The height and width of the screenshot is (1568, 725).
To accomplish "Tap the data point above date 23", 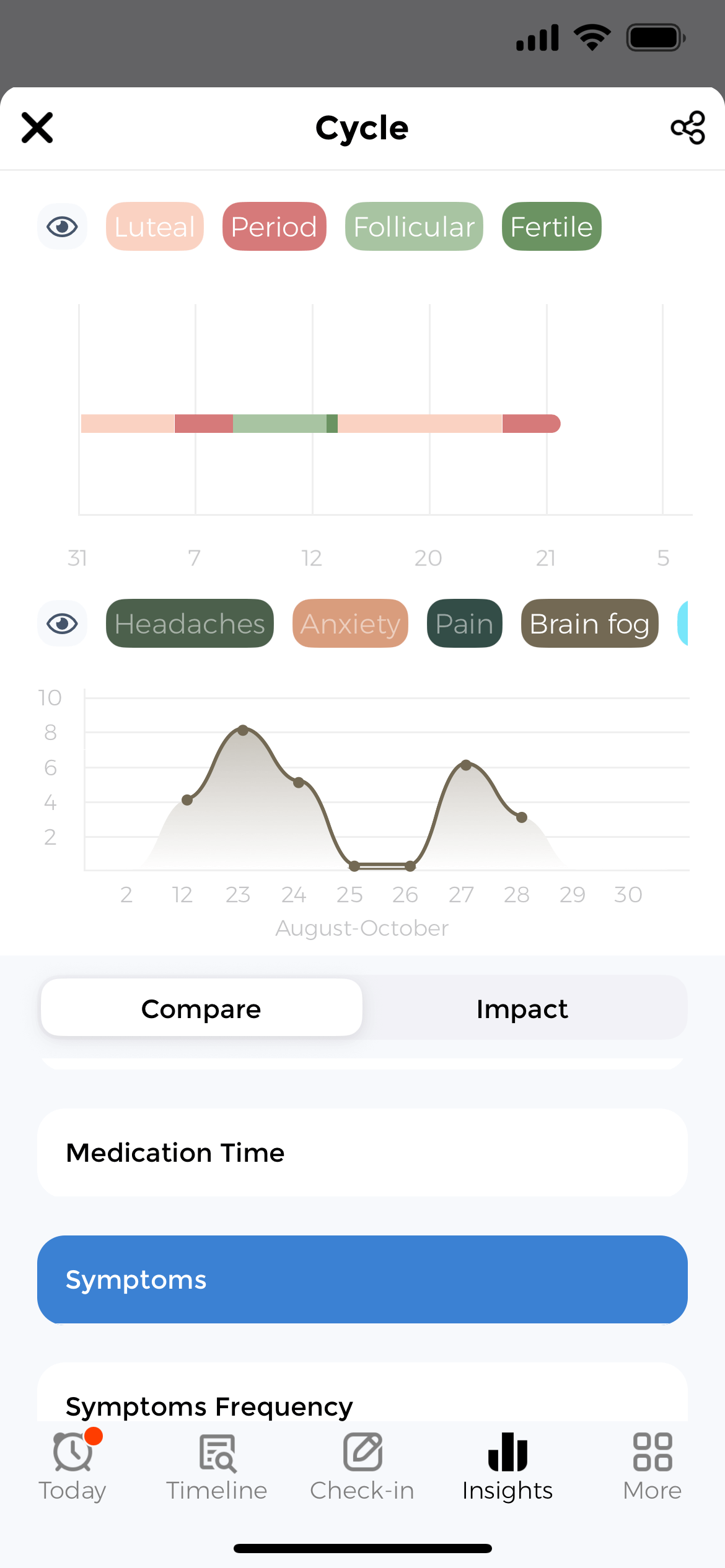I will point(242,731).
